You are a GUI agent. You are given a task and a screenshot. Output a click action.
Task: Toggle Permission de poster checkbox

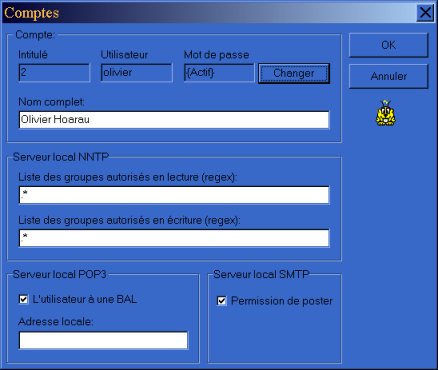222,301
